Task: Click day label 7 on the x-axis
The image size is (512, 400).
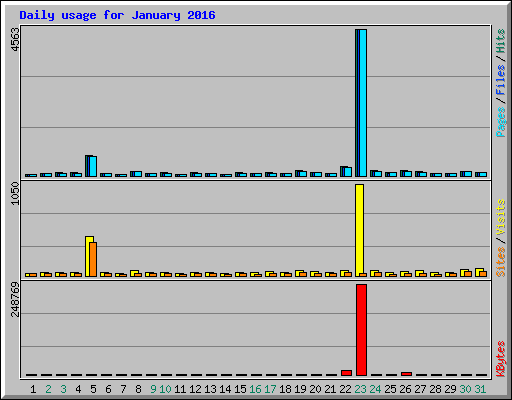Action: [x=123, y=389]
